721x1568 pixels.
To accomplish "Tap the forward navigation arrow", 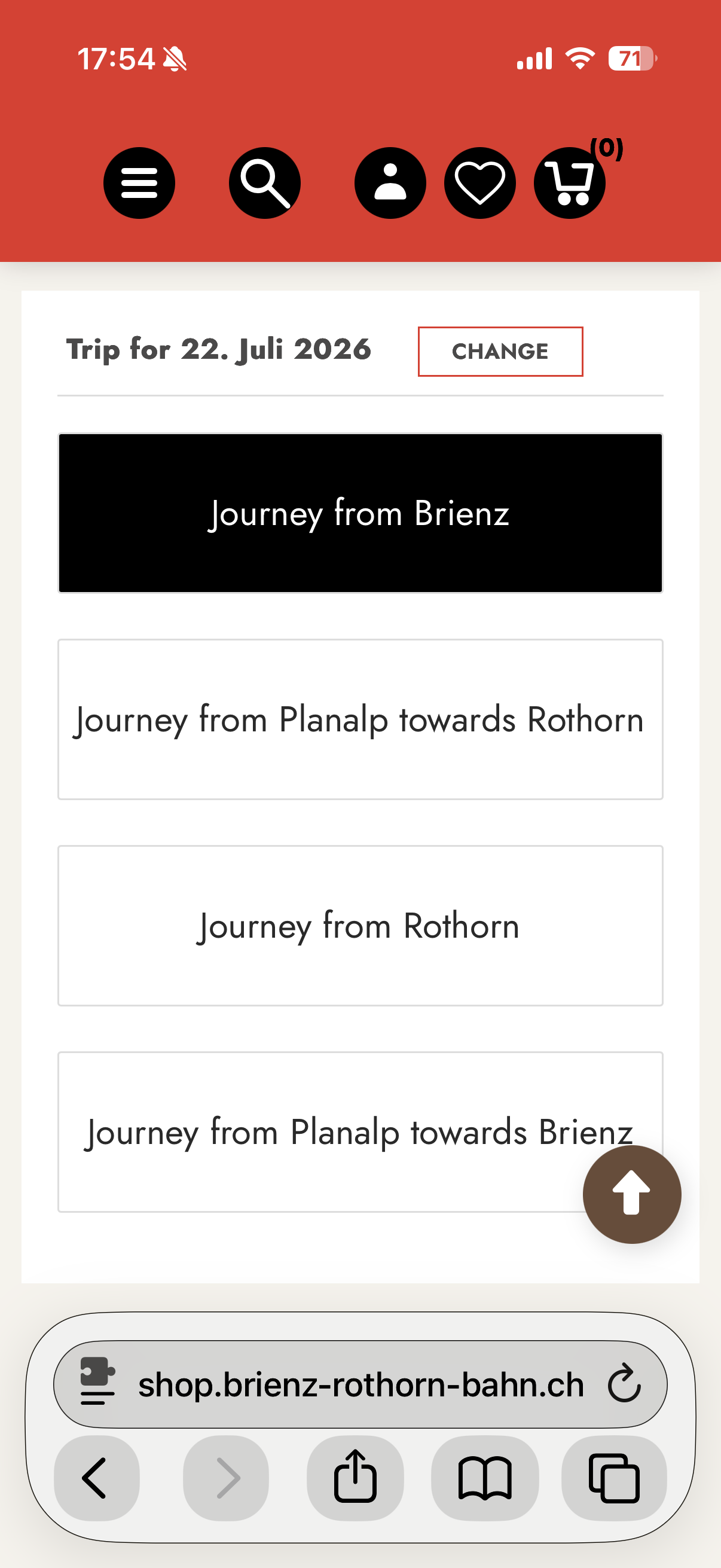I will (x=227, y=1478).
